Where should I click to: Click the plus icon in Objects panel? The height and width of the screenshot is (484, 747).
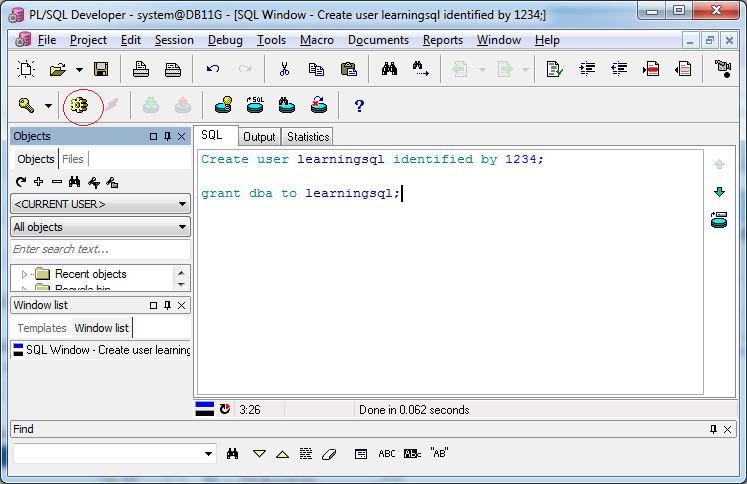click(39, 182)
